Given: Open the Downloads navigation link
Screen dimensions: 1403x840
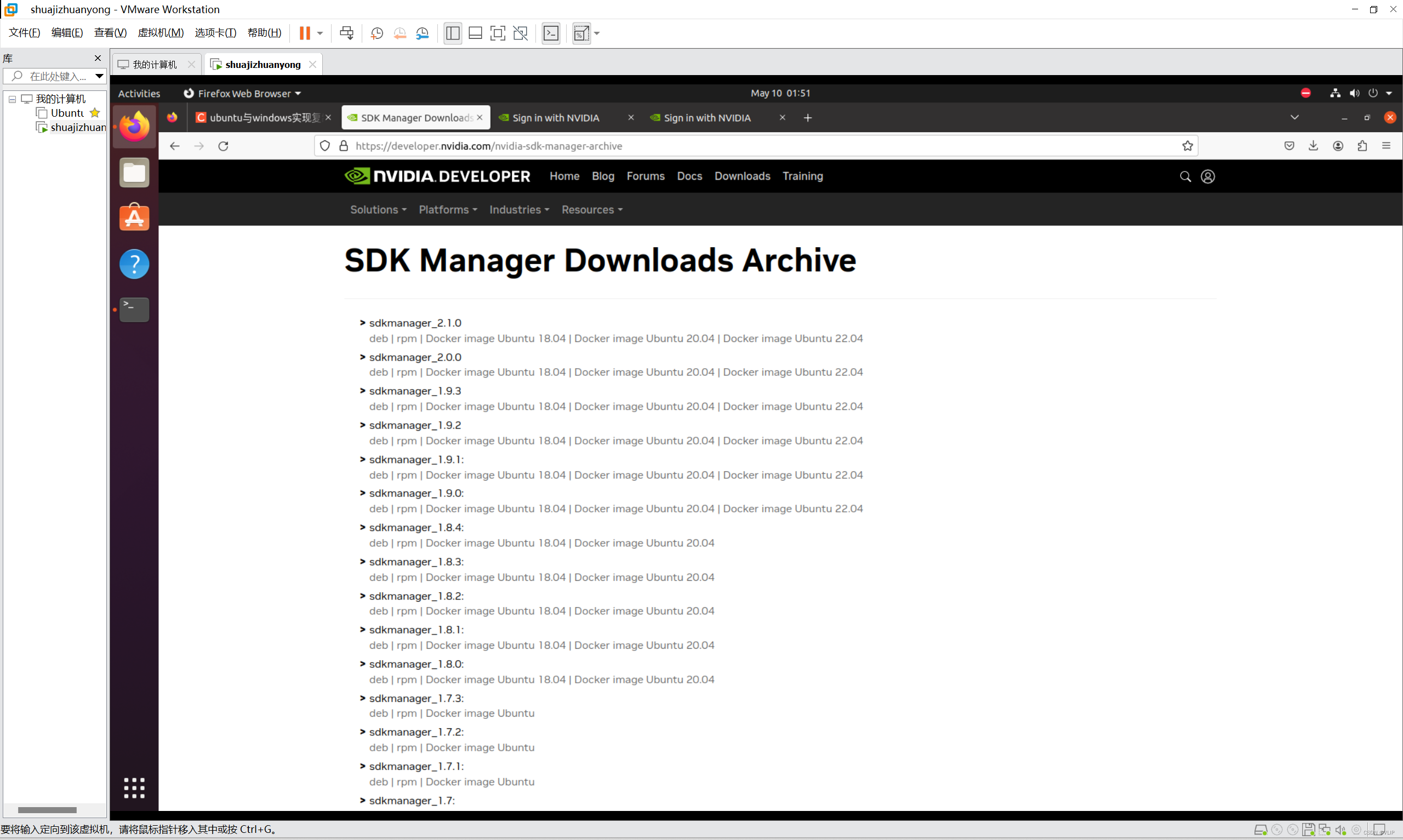Looking at the screenshot, I should point(742,176).
